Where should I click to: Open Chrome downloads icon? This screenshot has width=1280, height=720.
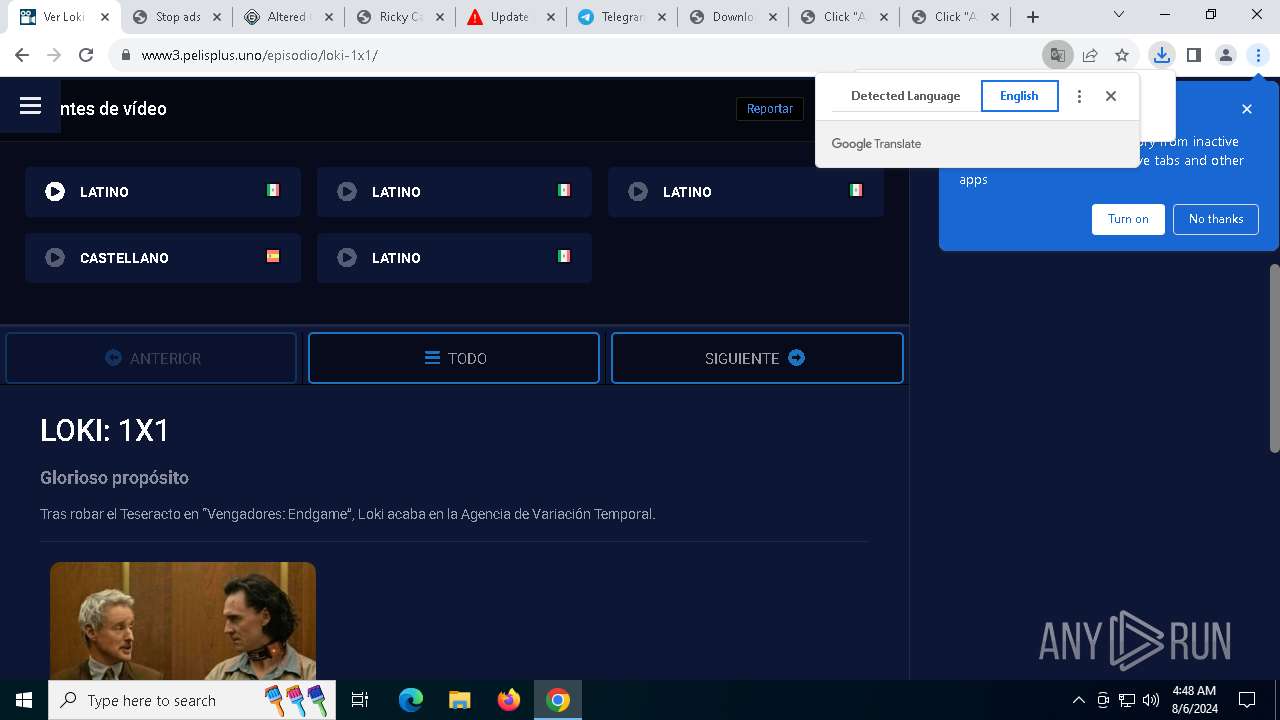coord(1161,55)
